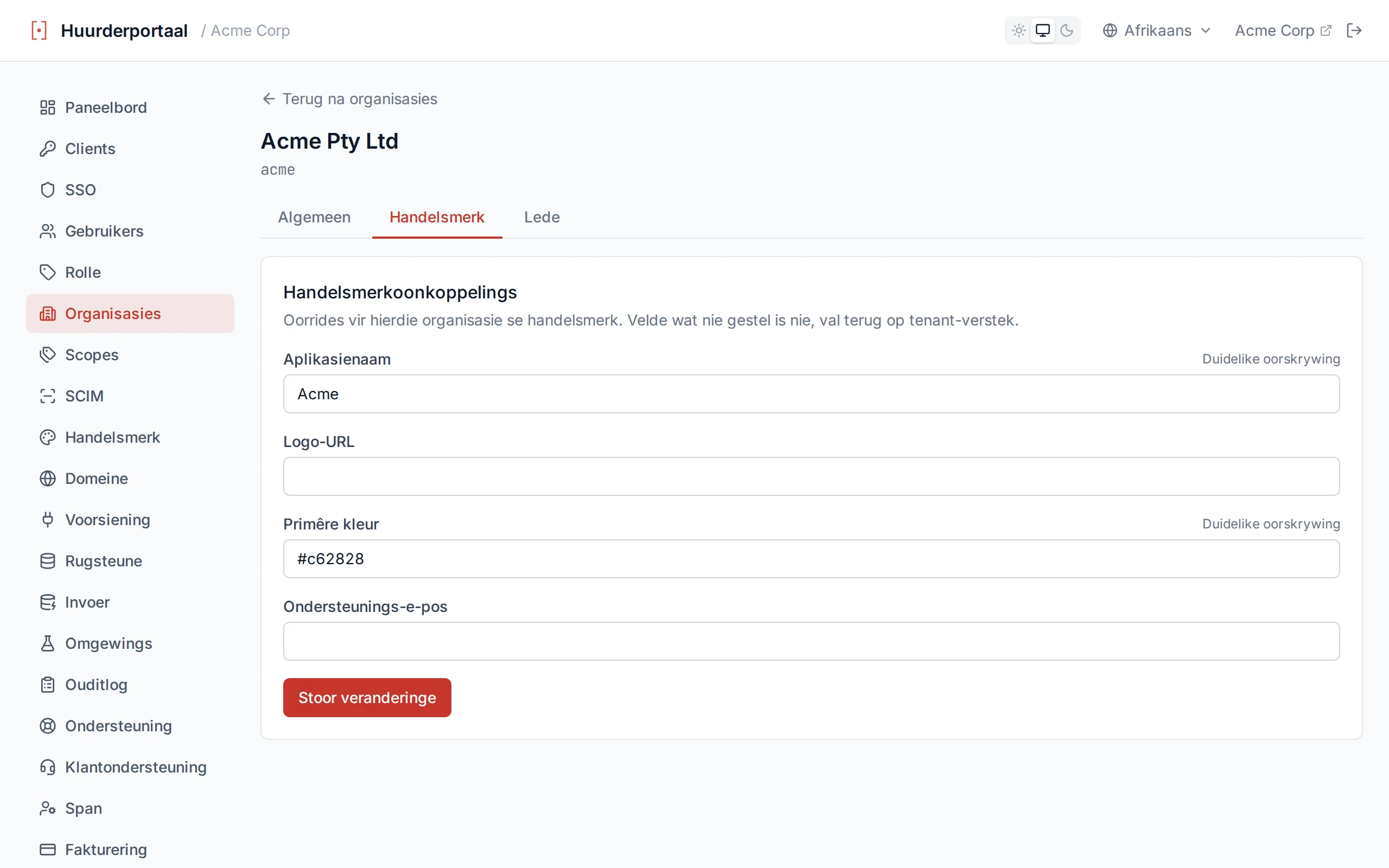
Task: Focus the Primêre kleur input field
Action: point(812,559)
